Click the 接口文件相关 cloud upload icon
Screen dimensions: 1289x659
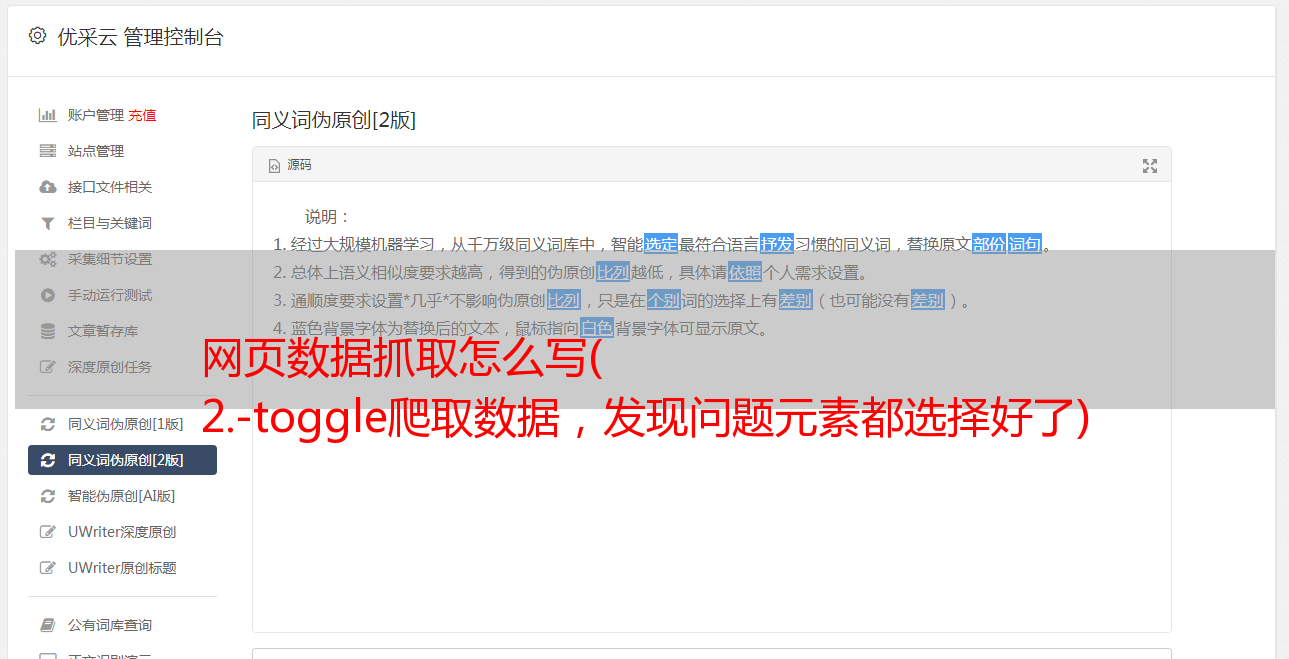pos(47,187)
